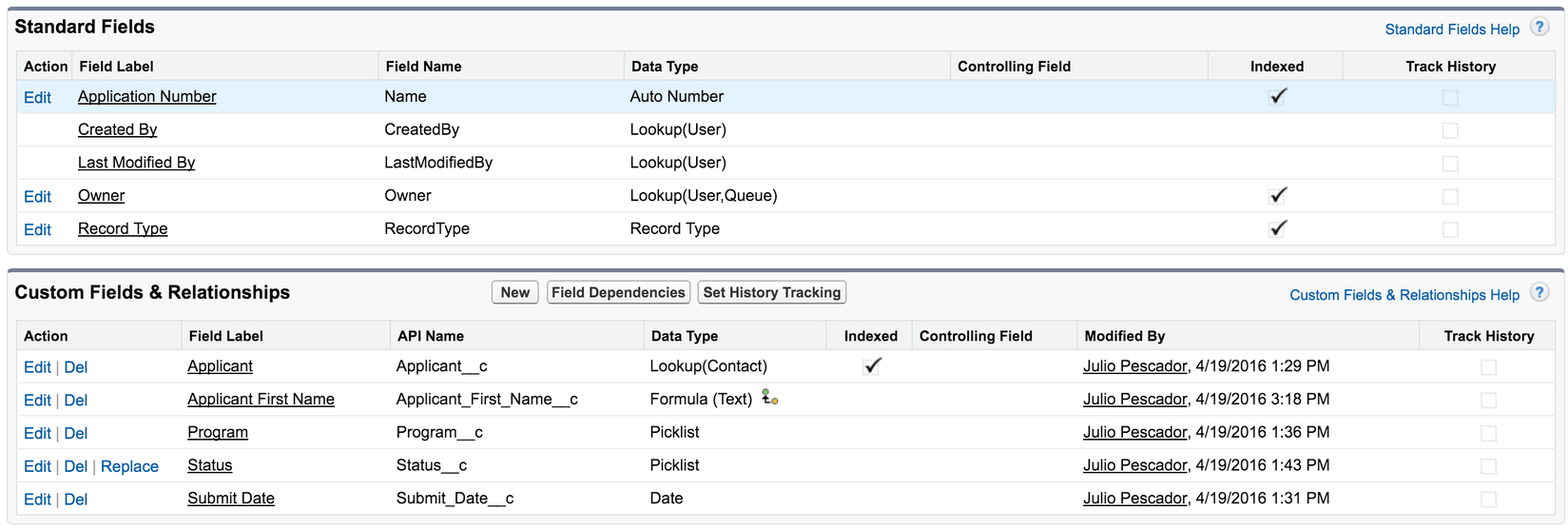Click 'Lookup(User,Queue)' data type cell

pyautogui.click(x=704, y=195)
